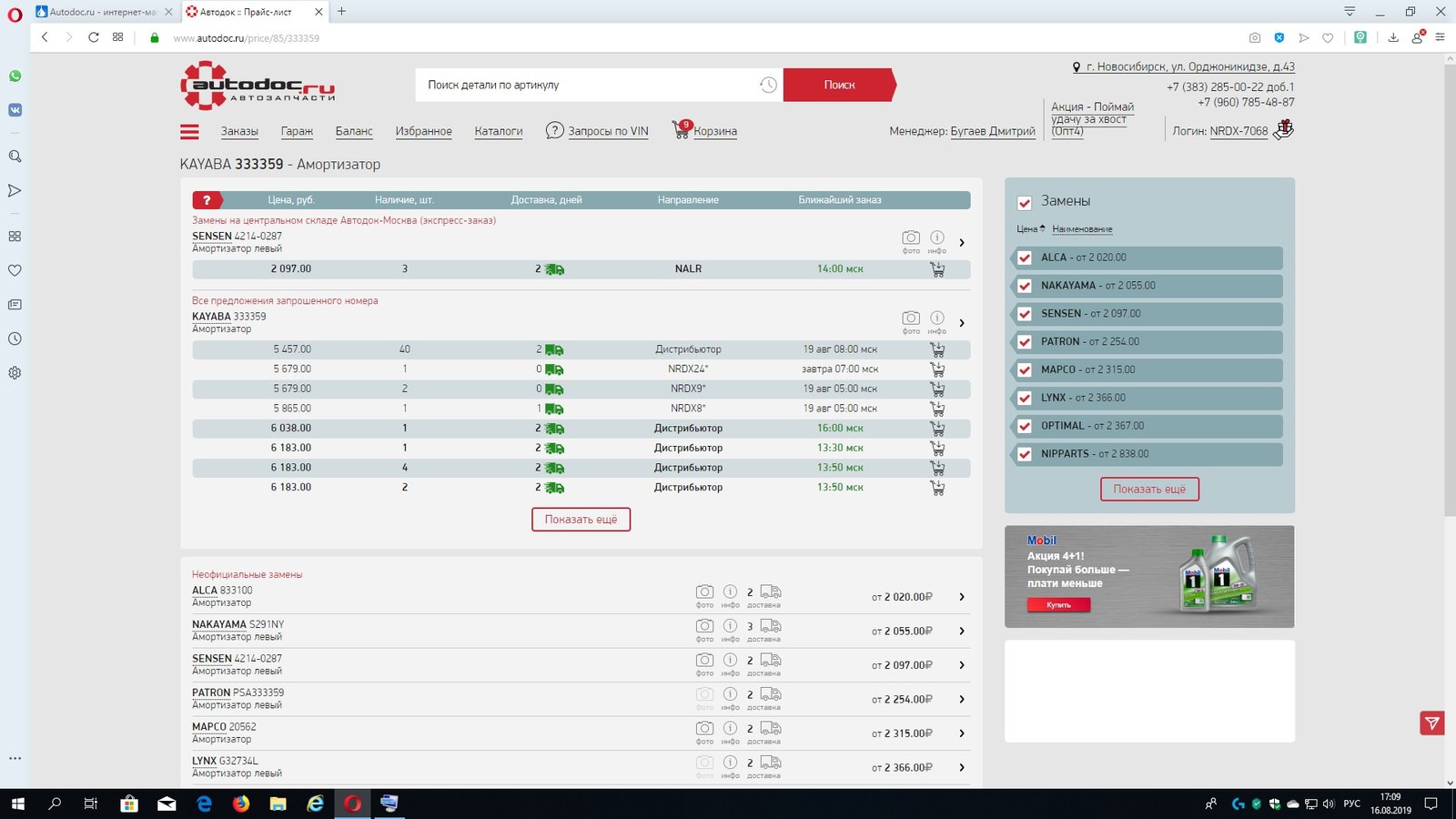This screenshot has width=1456, height=819.
Task: Uncheck the ALCA replacement checkbox
Action: coord(1025,258)
